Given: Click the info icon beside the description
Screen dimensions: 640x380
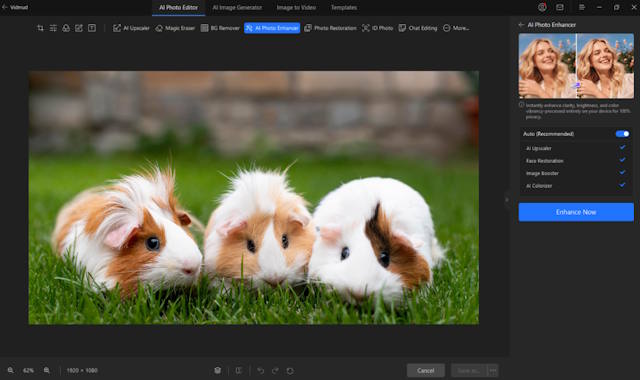Looking at the screenshot, I should 521,105.
